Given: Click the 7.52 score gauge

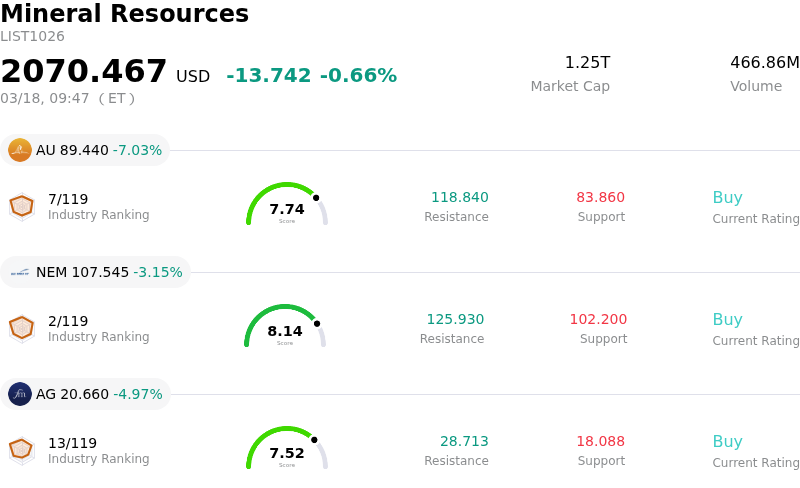Looking at the screenshot, I should [x=287, y=449].
